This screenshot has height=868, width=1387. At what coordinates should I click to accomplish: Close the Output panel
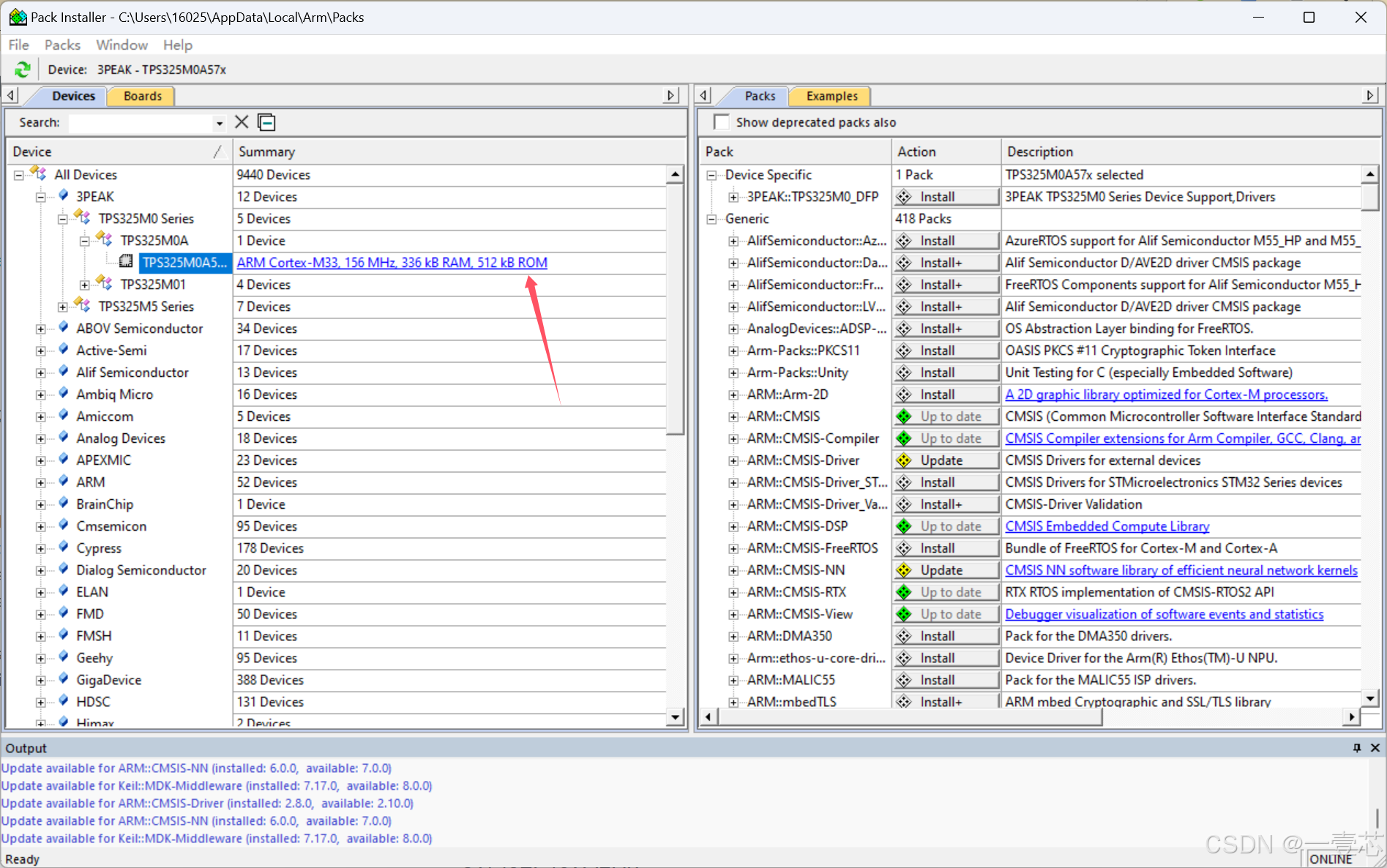(1375, 748)
